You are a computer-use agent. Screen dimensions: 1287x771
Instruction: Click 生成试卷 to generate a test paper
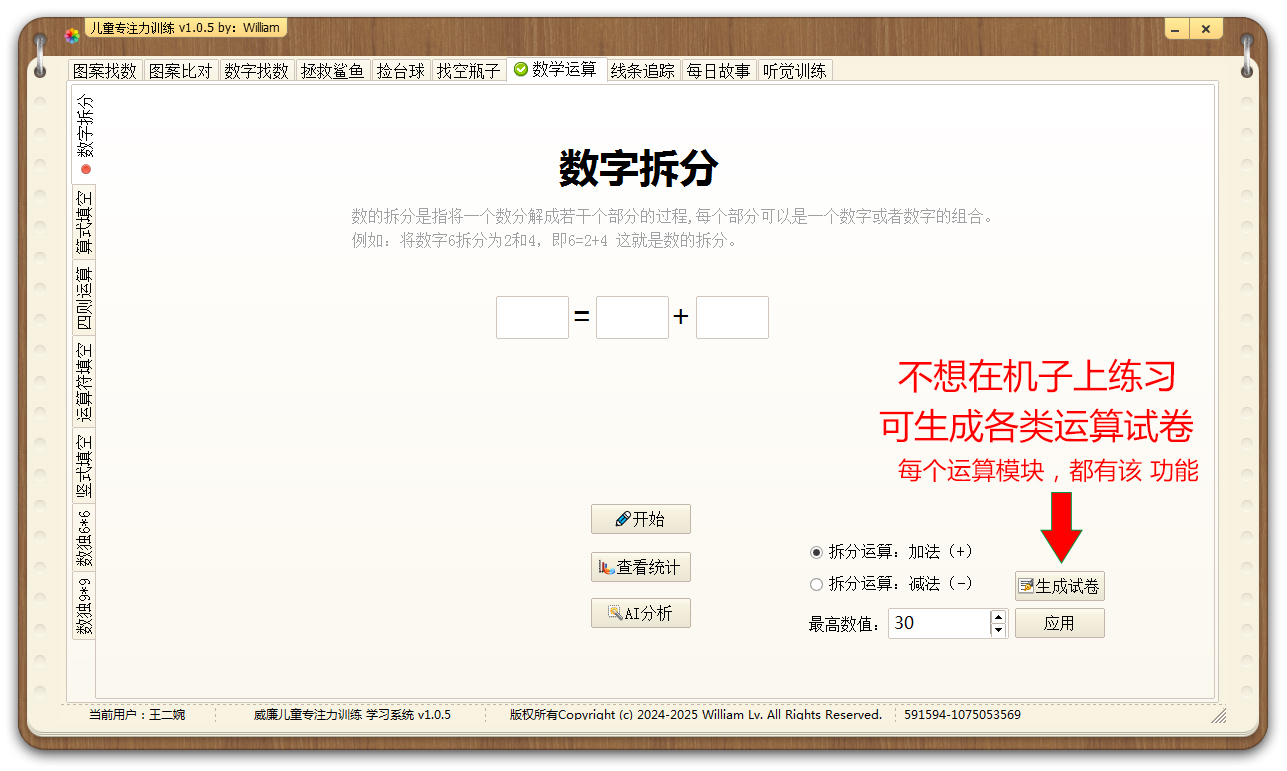pyautogui.click(x=1060, y=585)
